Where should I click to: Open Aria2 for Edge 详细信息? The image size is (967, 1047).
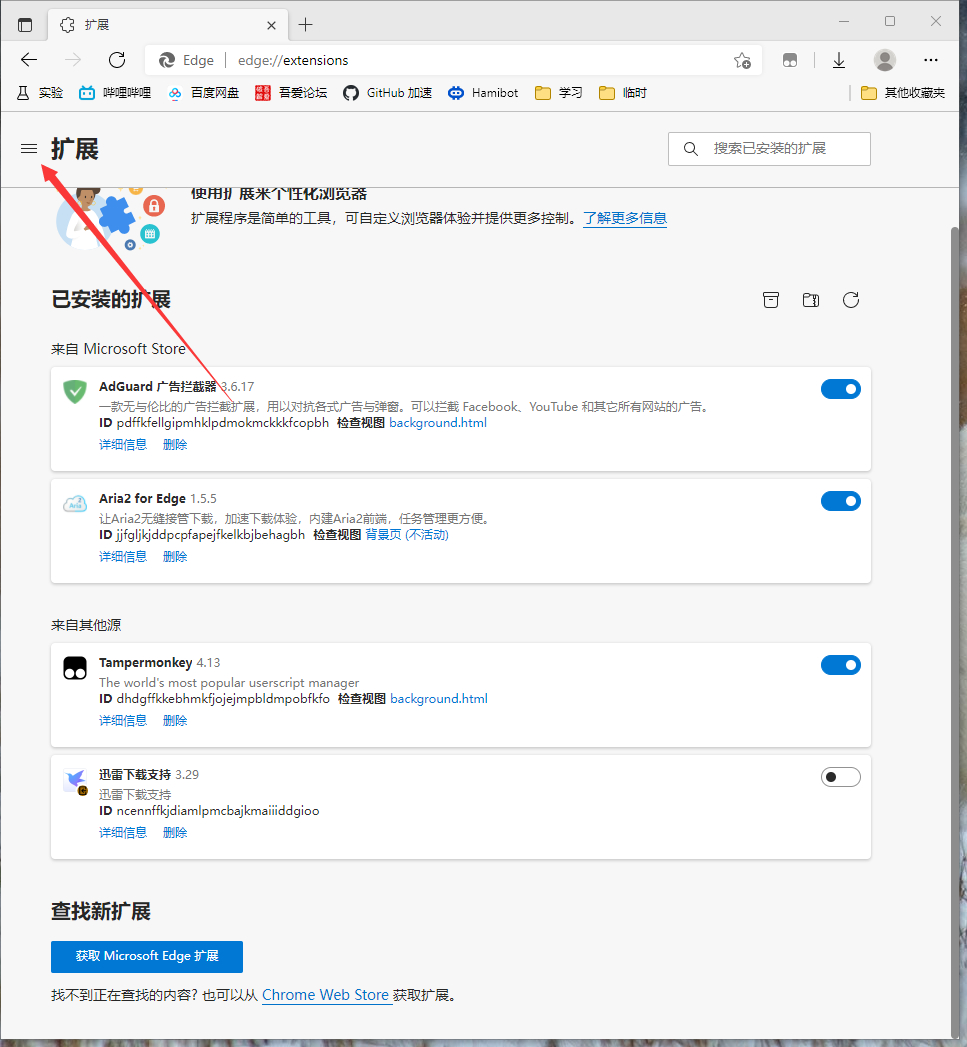pos(123,557)
